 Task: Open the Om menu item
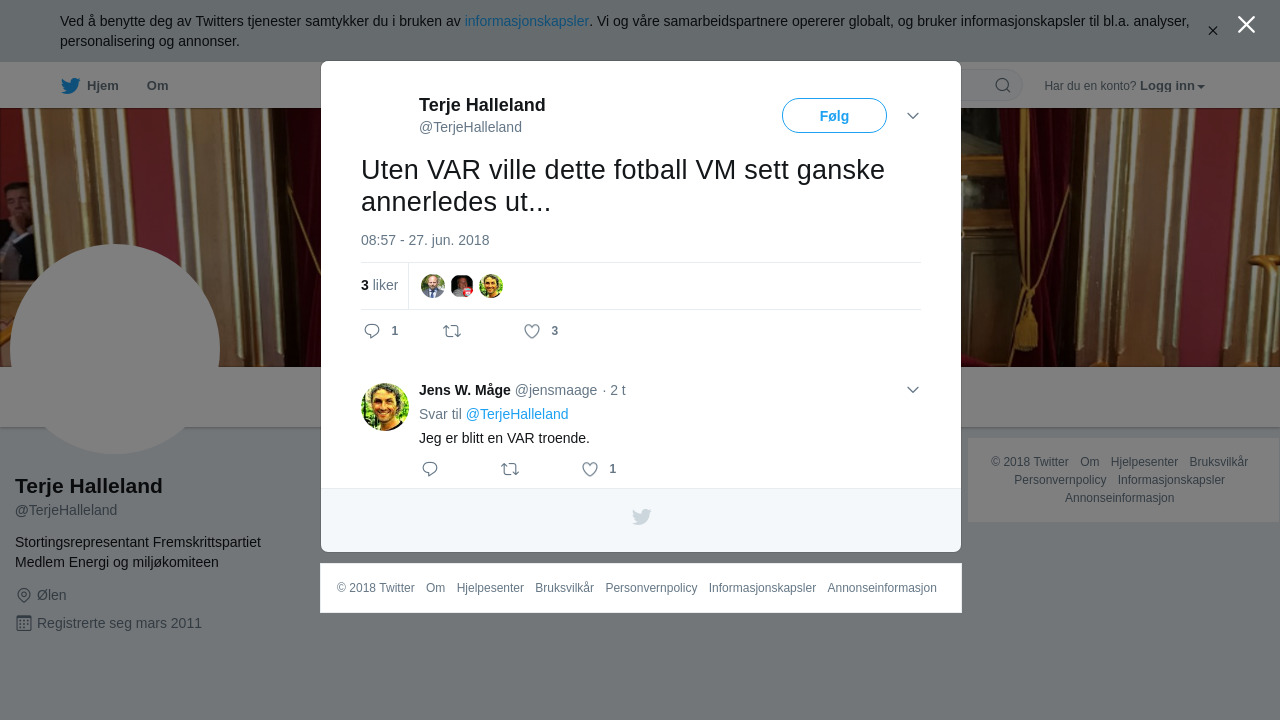(x=158, y=86)
